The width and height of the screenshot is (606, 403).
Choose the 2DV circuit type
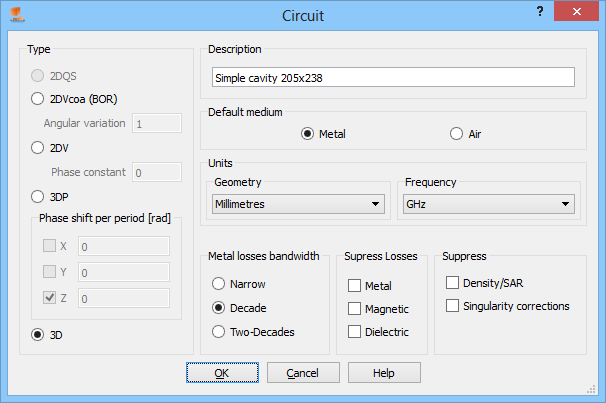tap(38, 147)
